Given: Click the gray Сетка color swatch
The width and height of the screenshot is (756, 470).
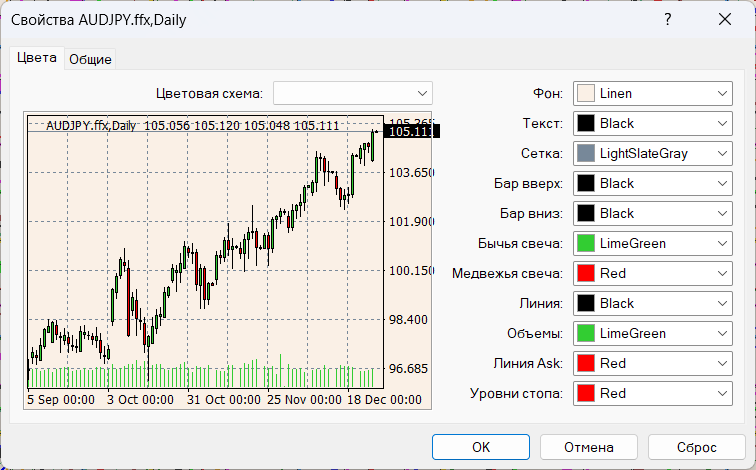Looking at the screenshot, I should tap(586, 153).
